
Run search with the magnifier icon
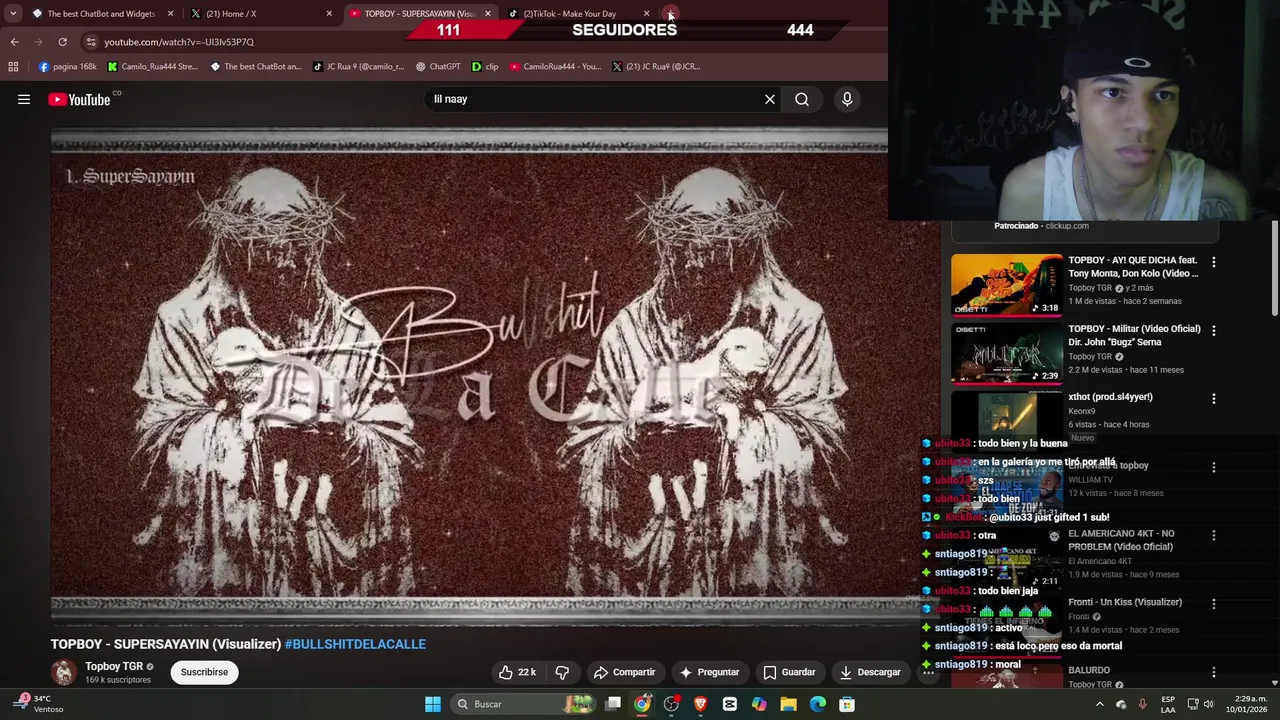(802, 99)
